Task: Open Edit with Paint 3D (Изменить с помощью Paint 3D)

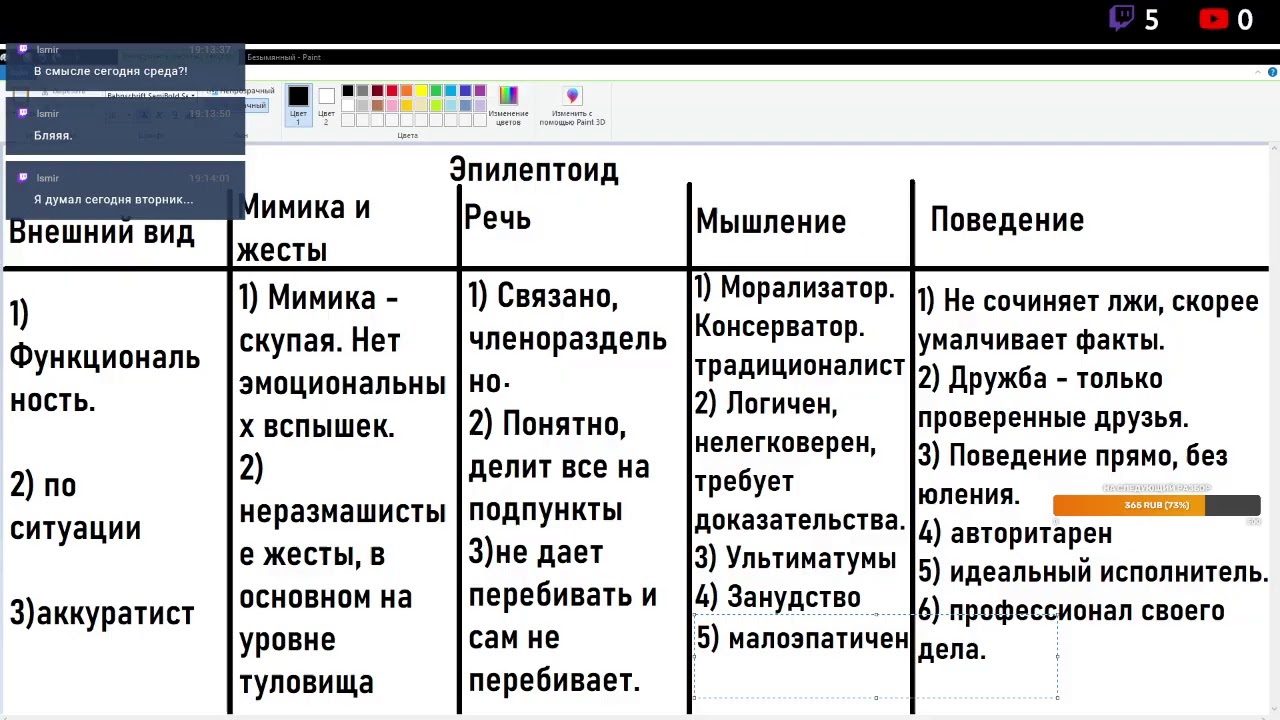Action: 572,106
